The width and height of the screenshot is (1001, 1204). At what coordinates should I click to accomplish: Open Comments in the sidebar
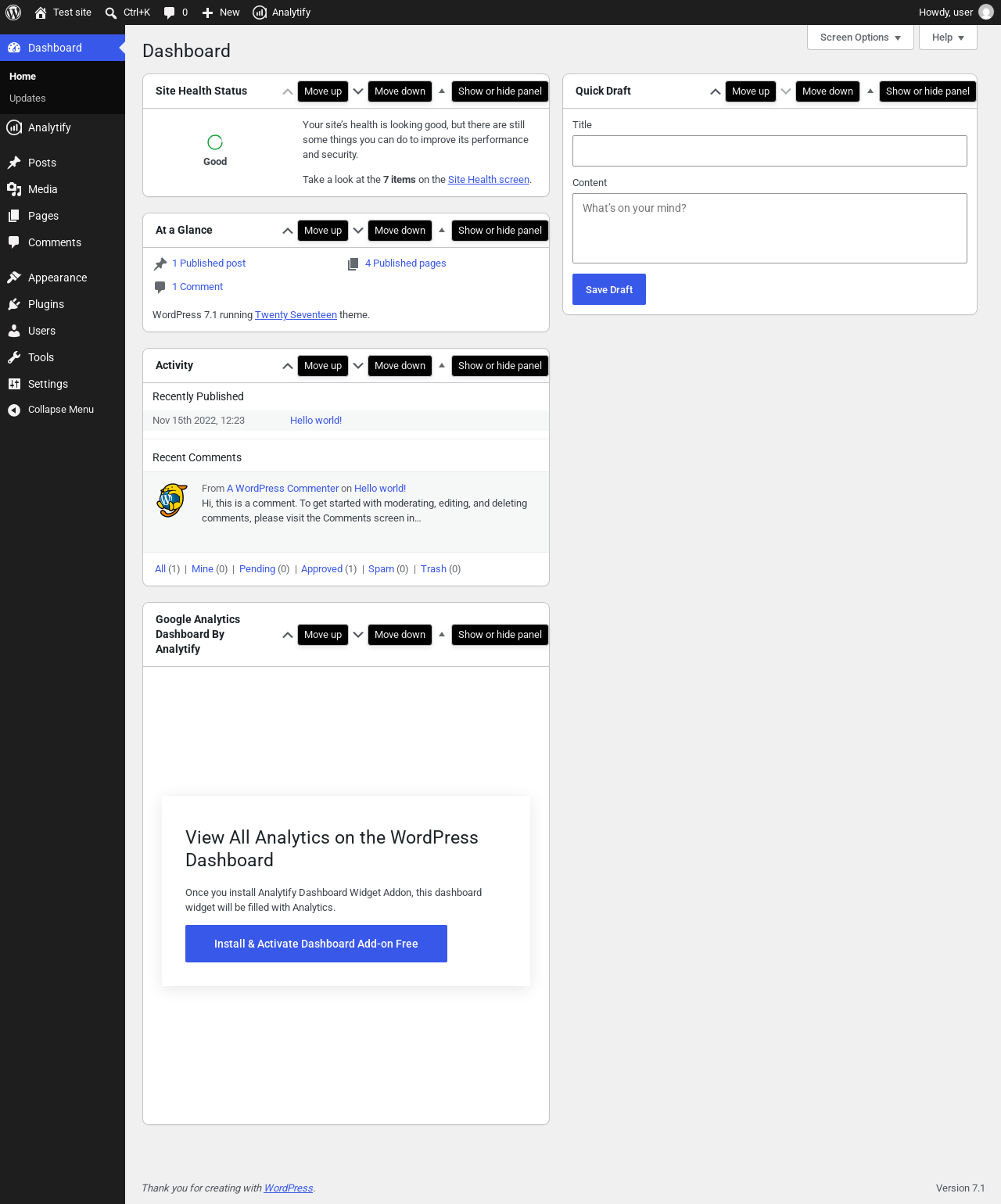click(63, 242)
